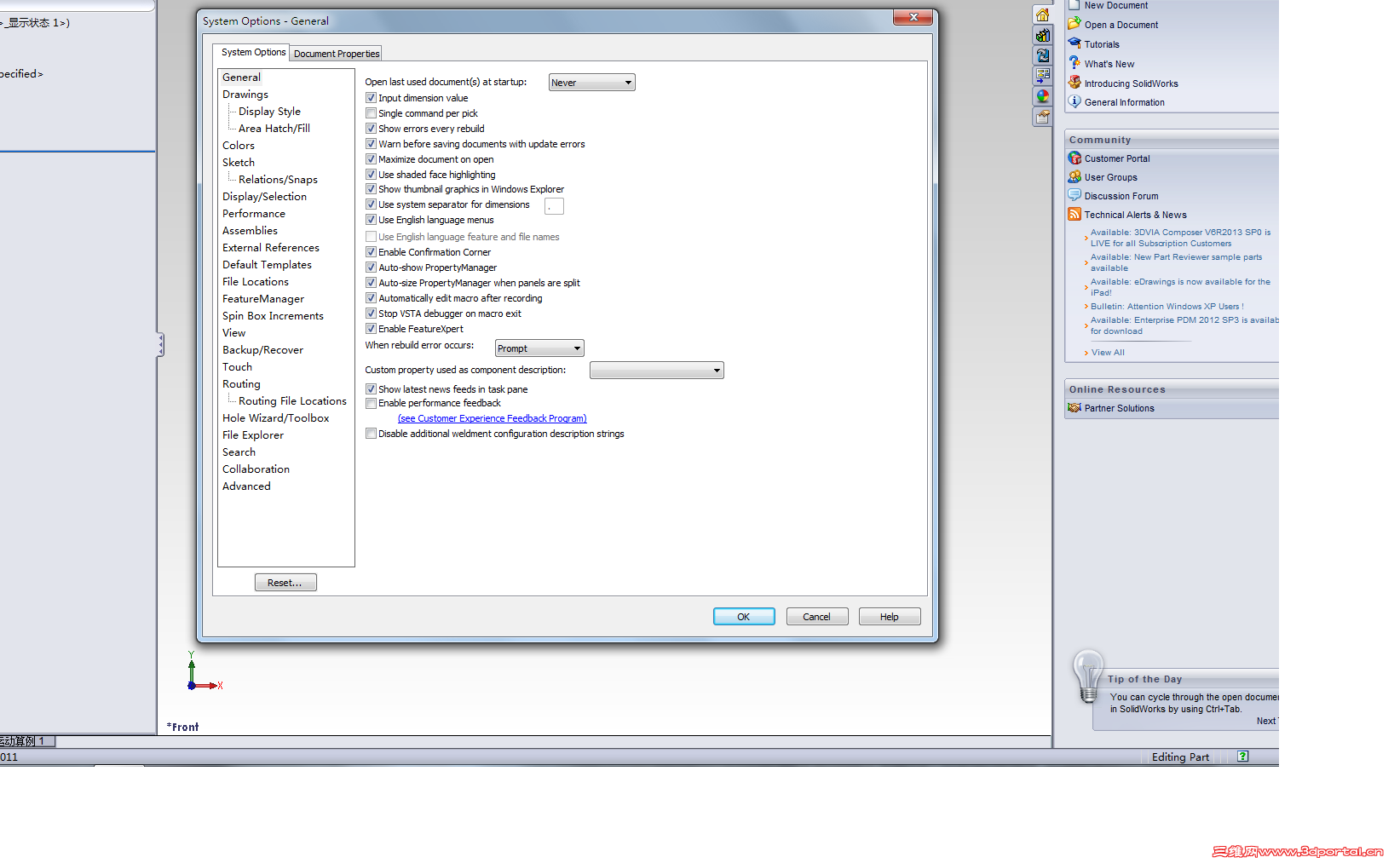Click the dimension separator input box

coord(554,206)
